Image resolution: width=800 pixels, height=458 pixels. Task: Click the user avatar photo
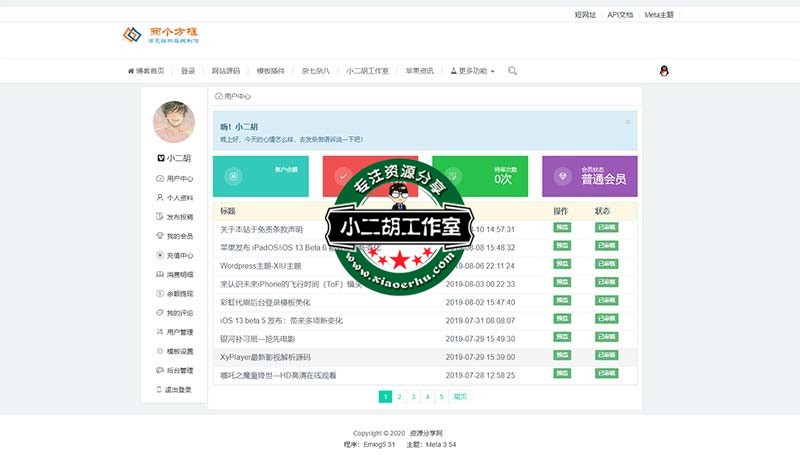click(174, 122)
